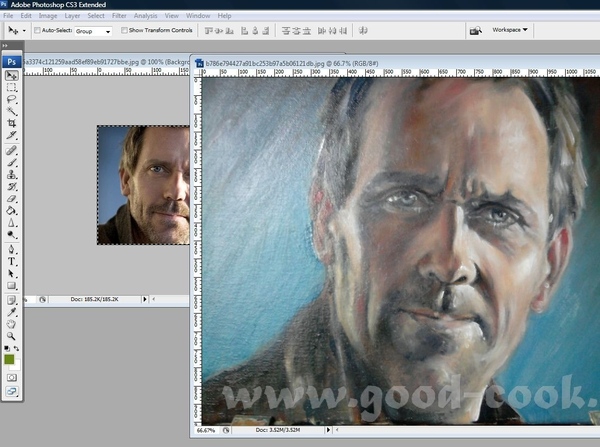The height and width of the screenshot is (447, 600).
Task: Select the Move tool in toolbox
Action: click(11, 75)
